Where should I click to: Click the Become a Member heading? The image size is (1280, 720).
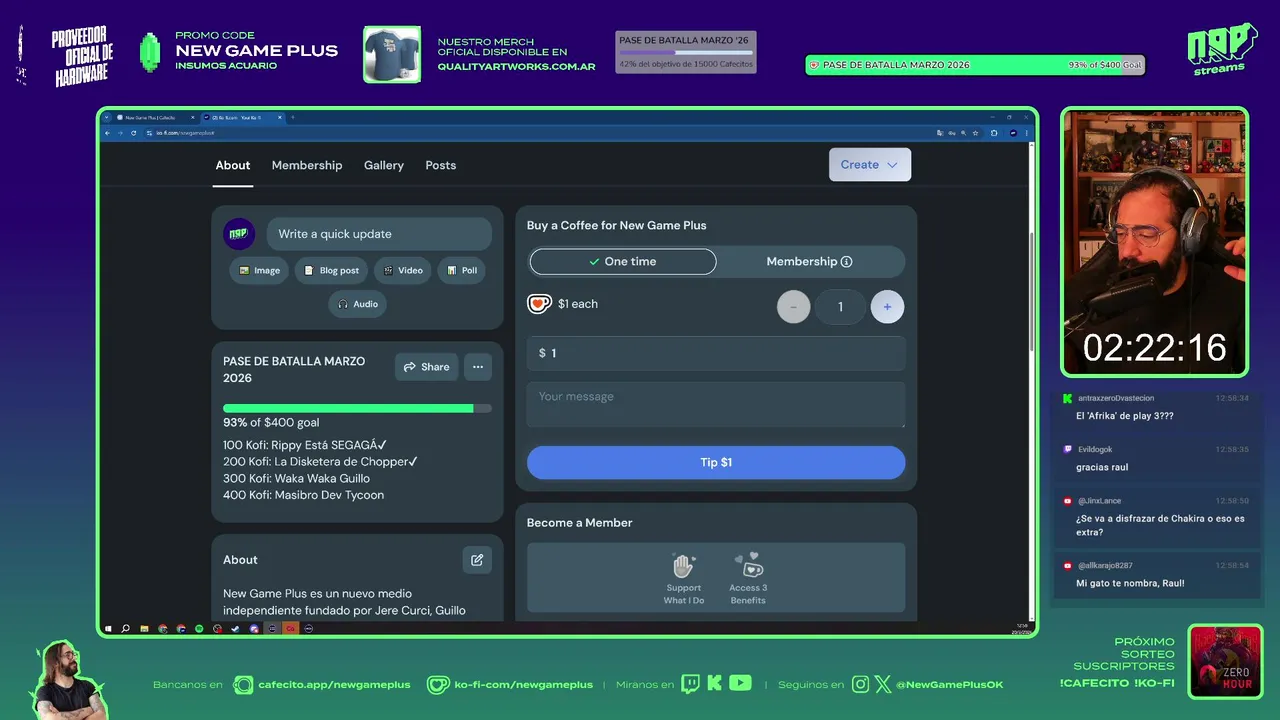click(580, 523)
